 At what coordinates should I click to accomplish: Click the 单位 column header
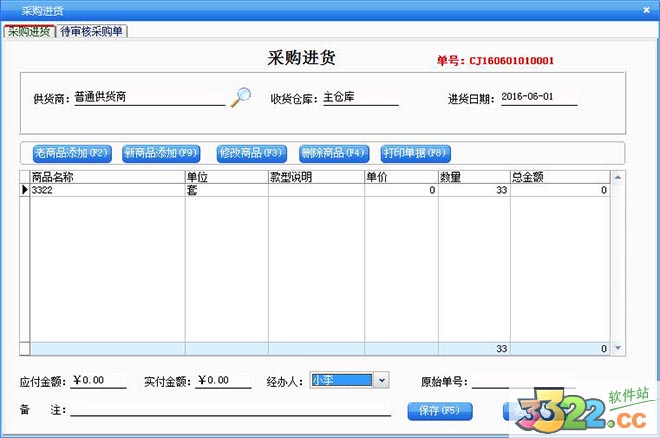(226, 177)
